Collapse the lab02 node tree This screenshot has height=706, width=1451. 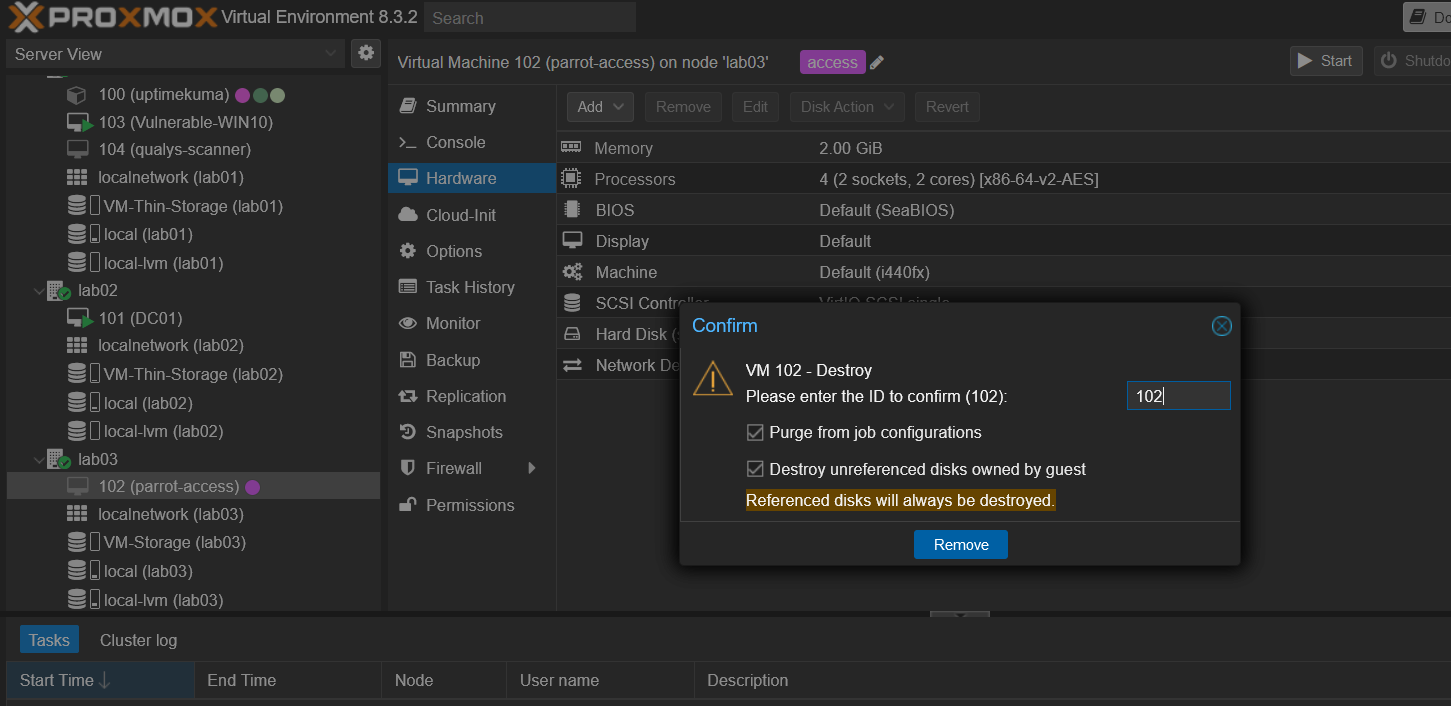click(x=39, y=291)
